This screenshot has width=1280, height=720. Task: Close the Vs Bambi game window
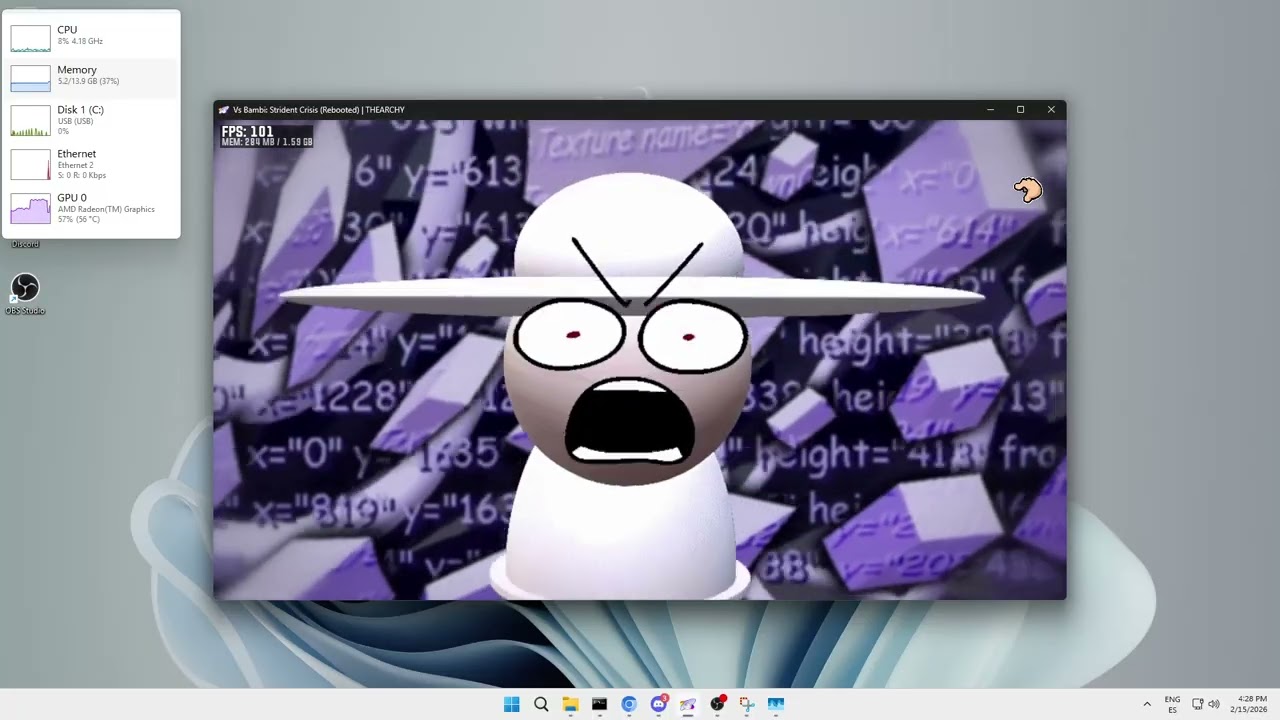(x=1051, y=110)
